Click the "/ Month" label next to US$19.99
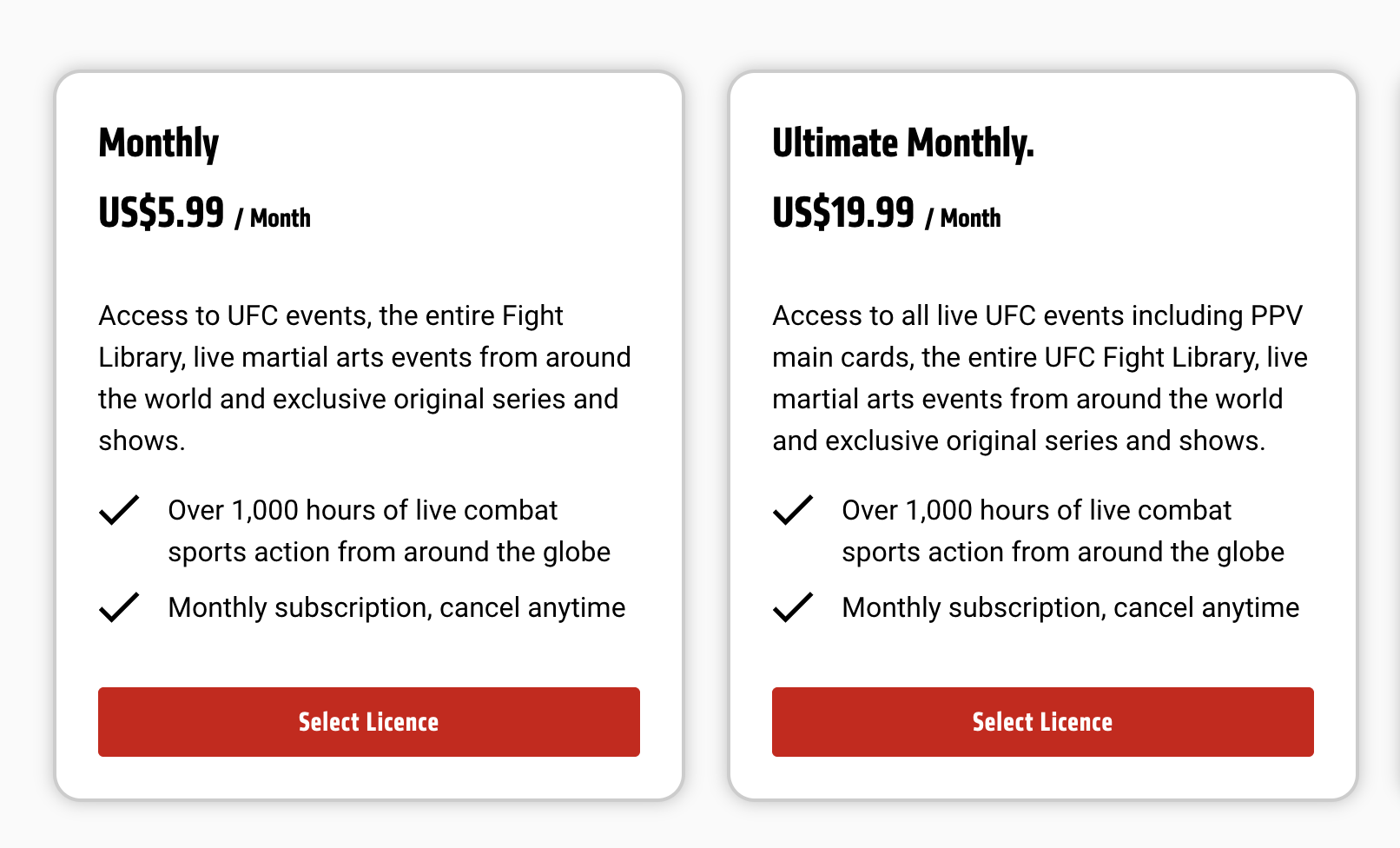This screenshot has width=1400, height=848. (x=963, y=217)
